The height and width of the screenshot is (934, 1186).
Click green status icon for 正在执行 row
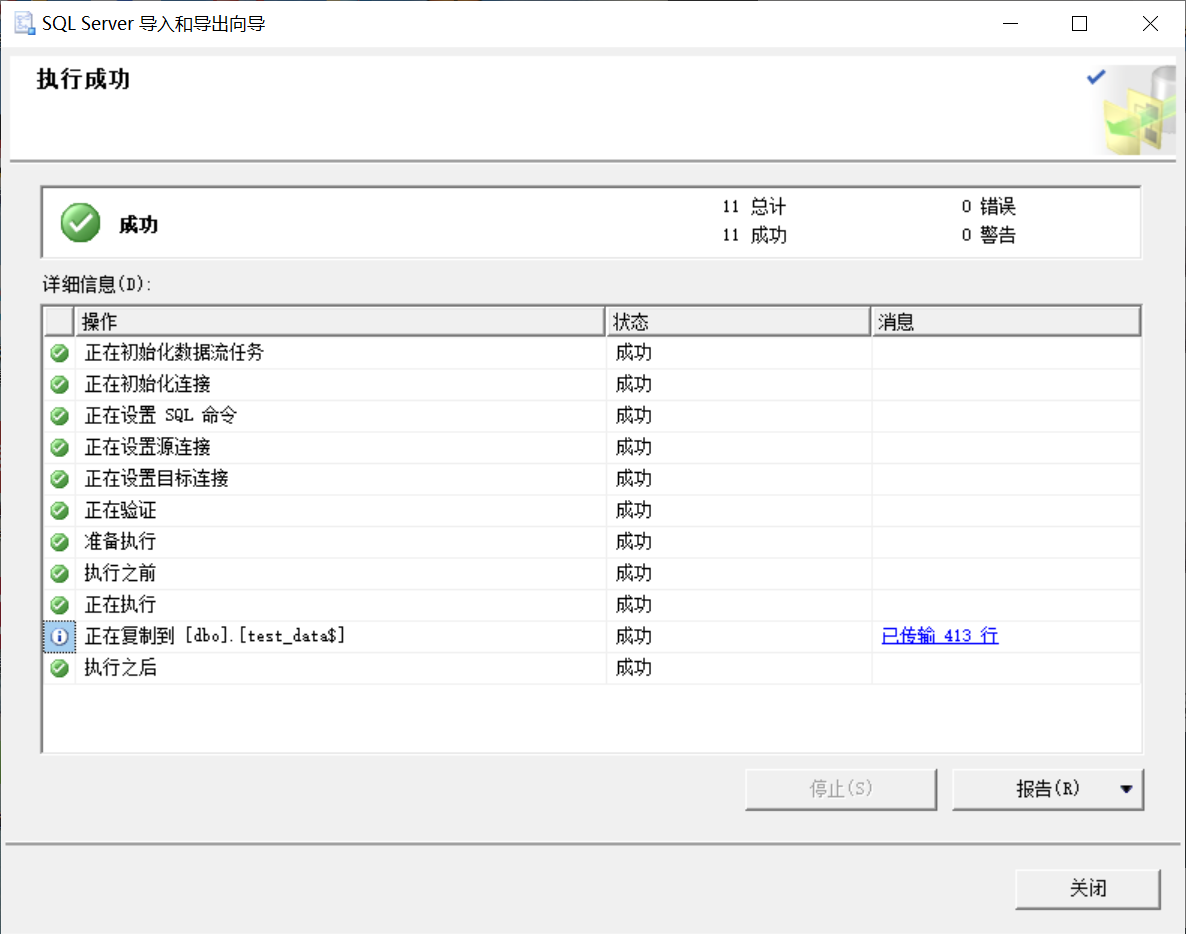click(60, 605)
